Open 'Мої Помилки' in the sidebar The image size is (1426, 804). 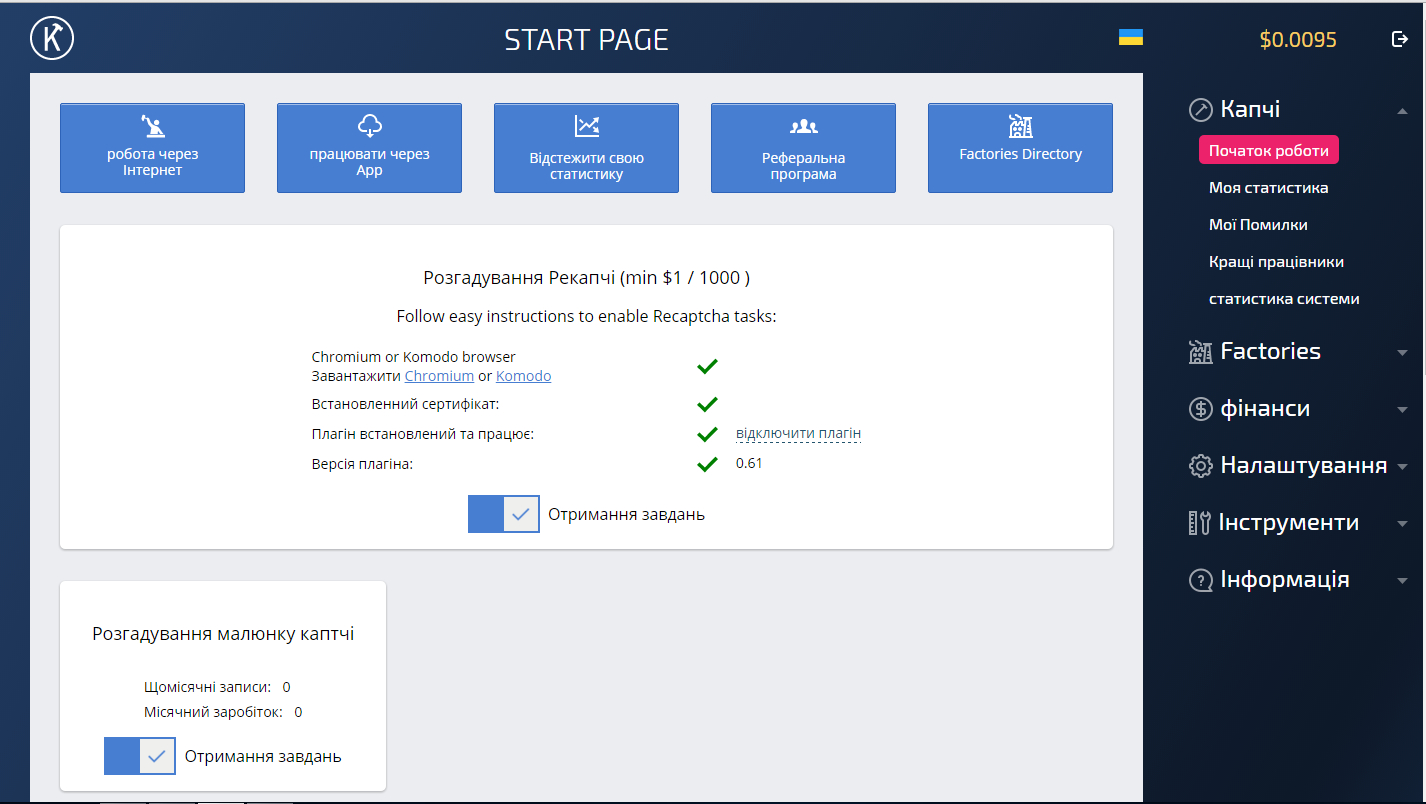coord(1258,225)
